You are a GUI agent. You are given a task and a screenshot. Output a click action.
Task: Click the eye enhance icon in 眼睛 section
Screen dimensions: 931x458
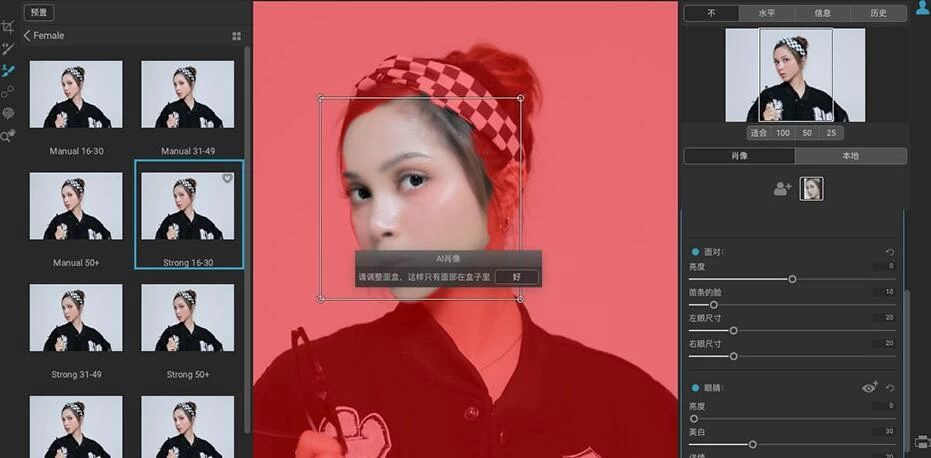pyautogui.click(x=869, y=387)
